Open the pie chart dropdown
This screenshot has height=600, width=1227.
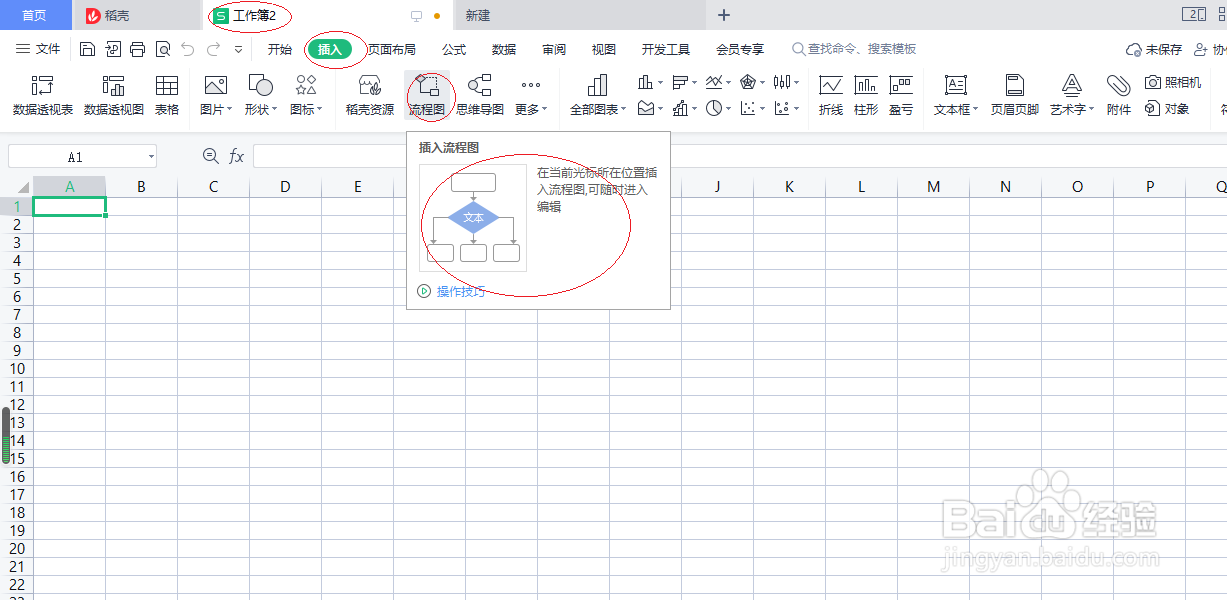[x=718, y=108]
